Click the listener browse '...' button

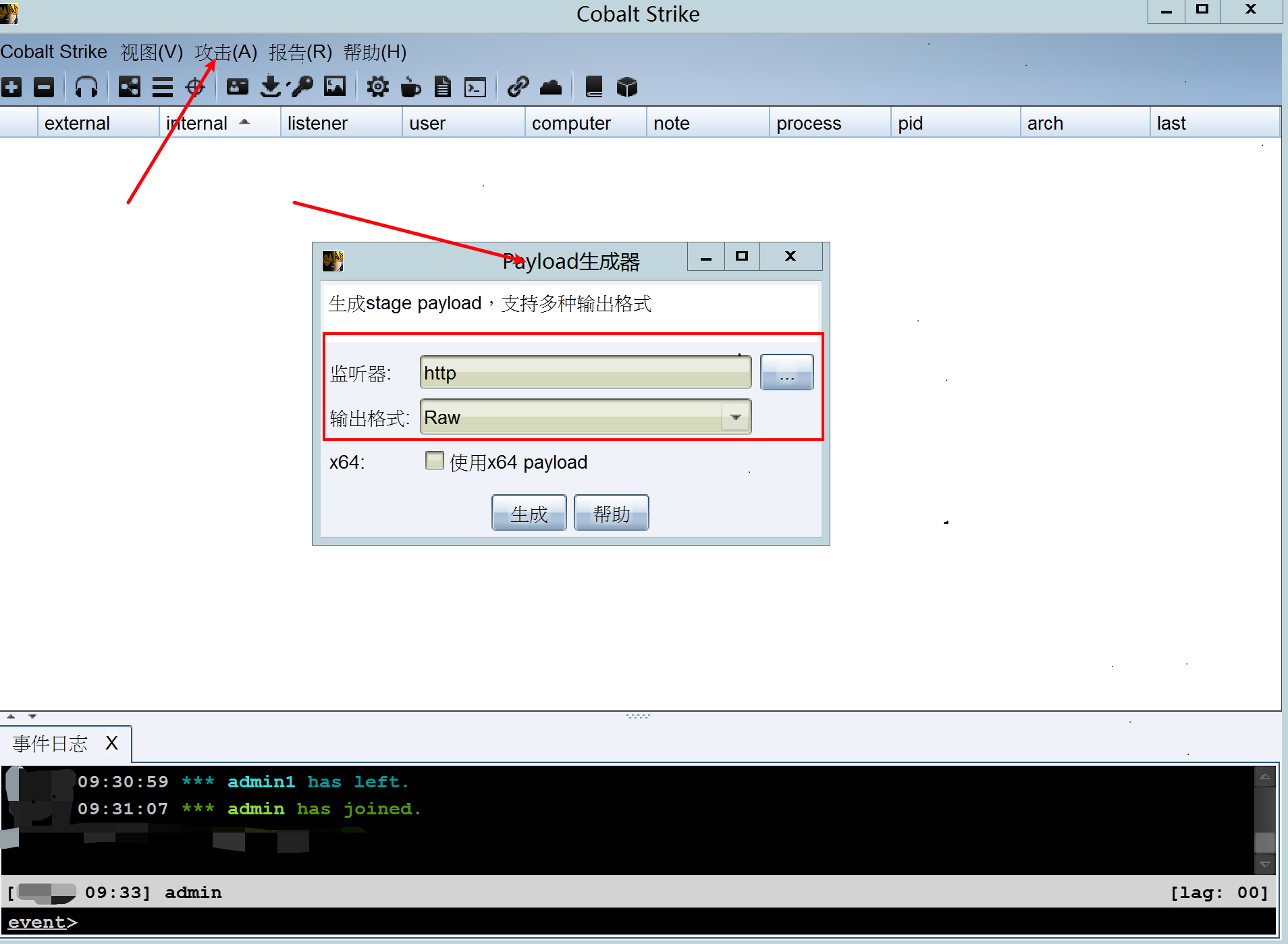pos(787,372)
